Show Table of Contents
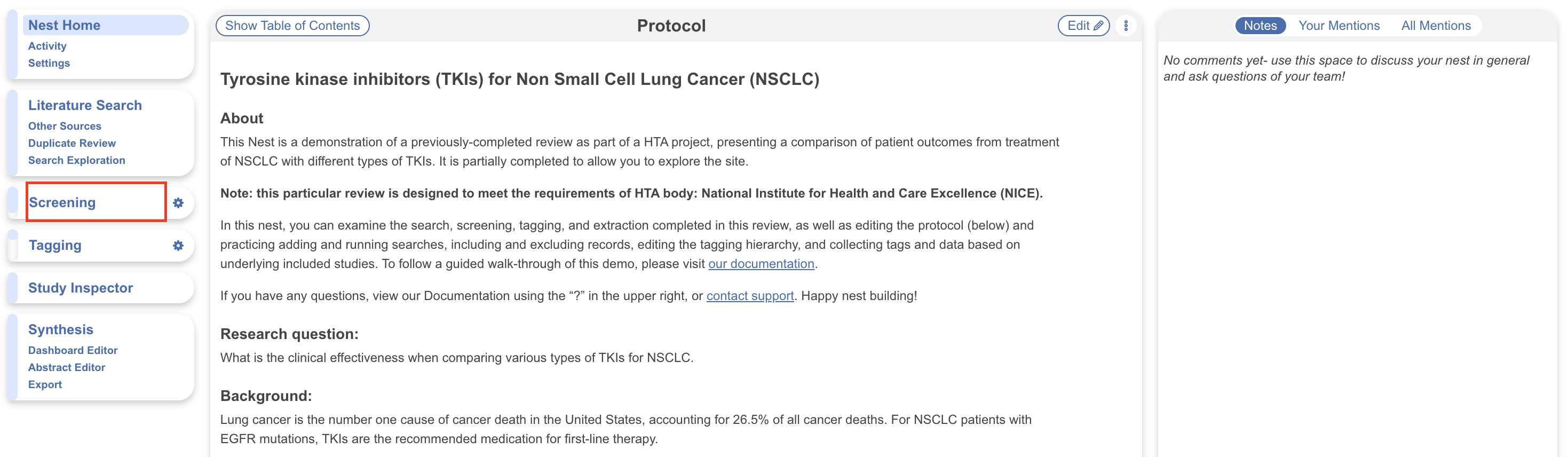1568x457 pixels. [292, 26]
